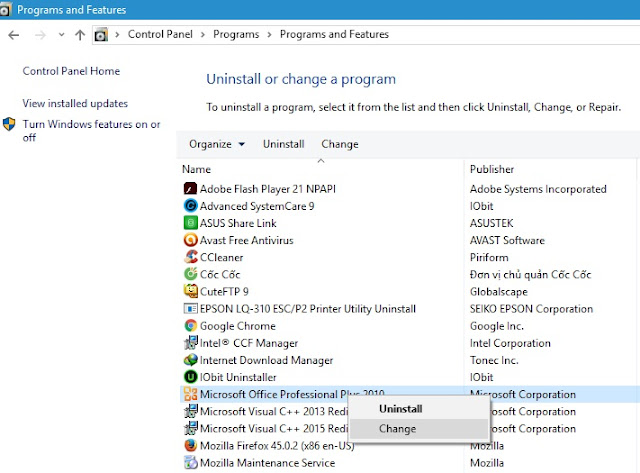Click the CCleaner program icon
The image size is (640, 473).
point(190,257)
